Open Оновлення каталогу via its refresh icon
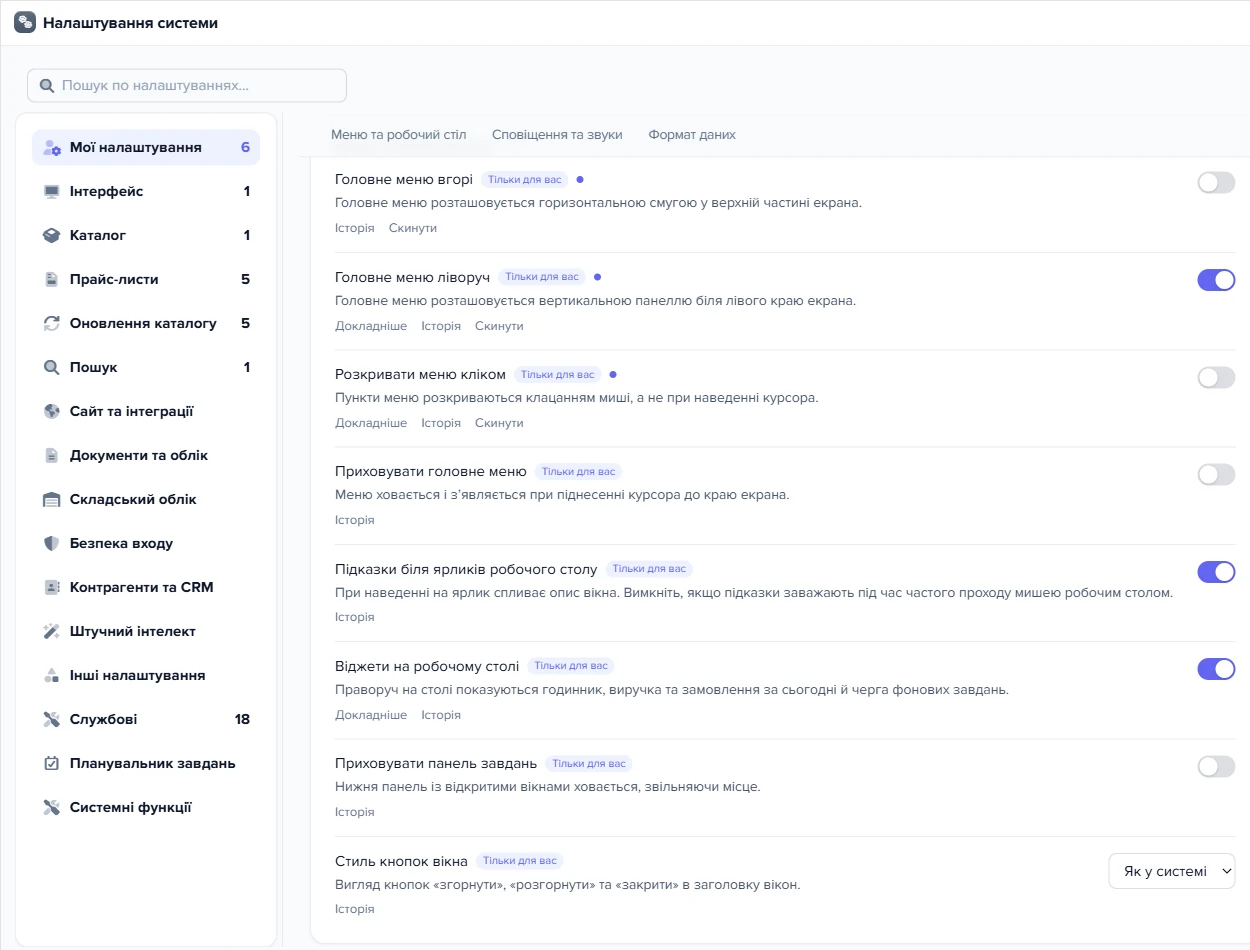This screenshot has width=1250, height=950. pos(52,324)
